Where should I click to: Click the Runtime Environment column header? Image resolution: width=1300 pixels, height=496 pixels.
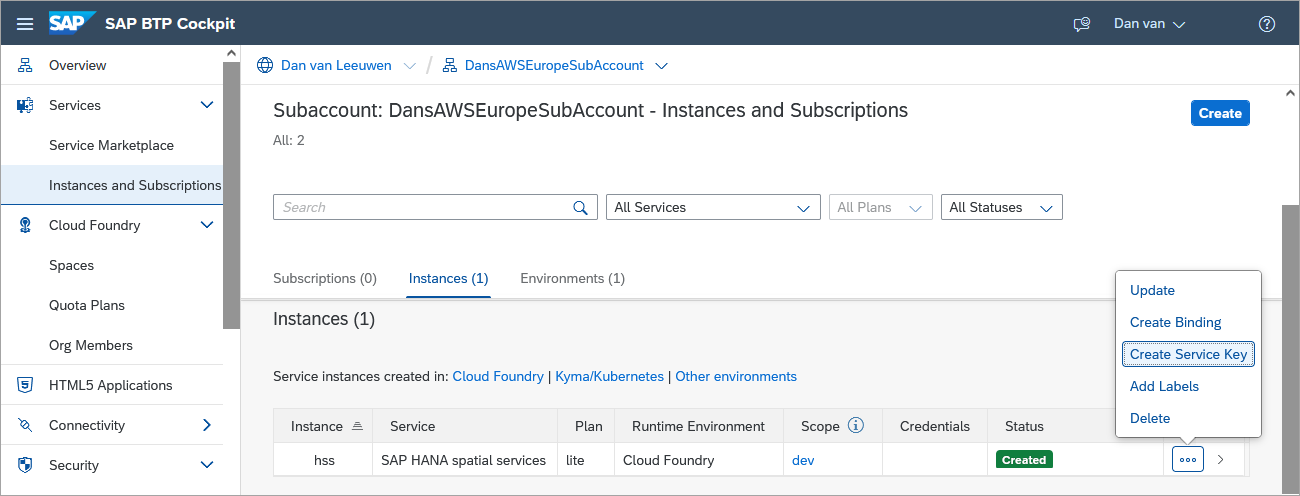coord(698,426)
